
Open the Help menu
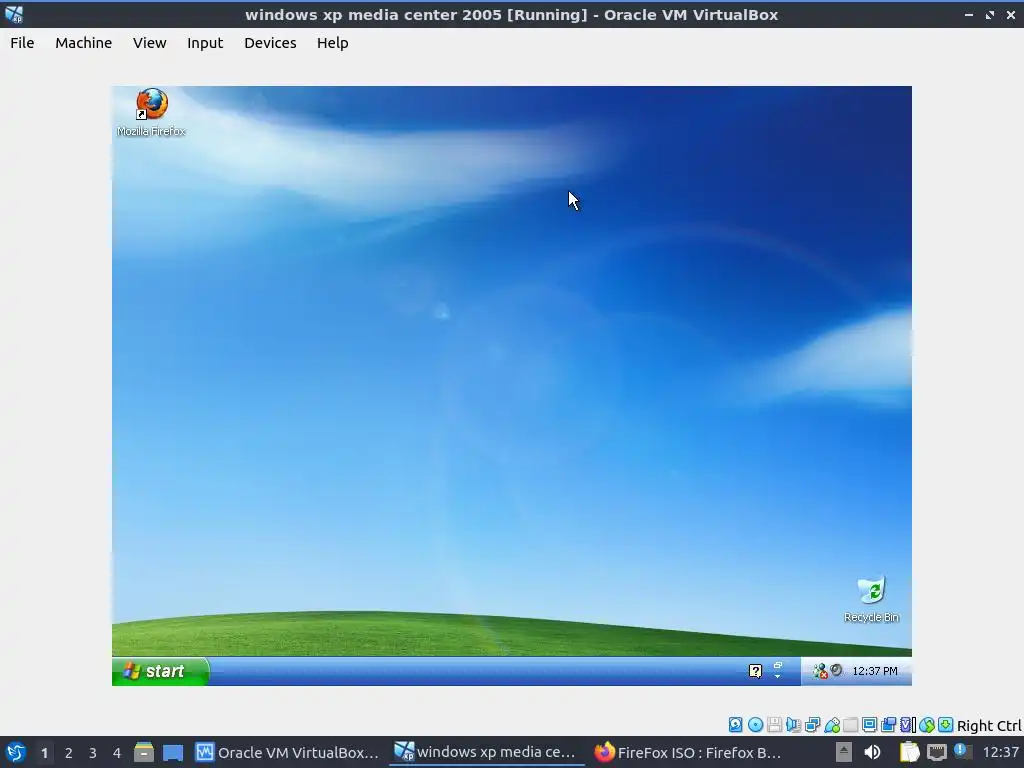coord(332,43)
